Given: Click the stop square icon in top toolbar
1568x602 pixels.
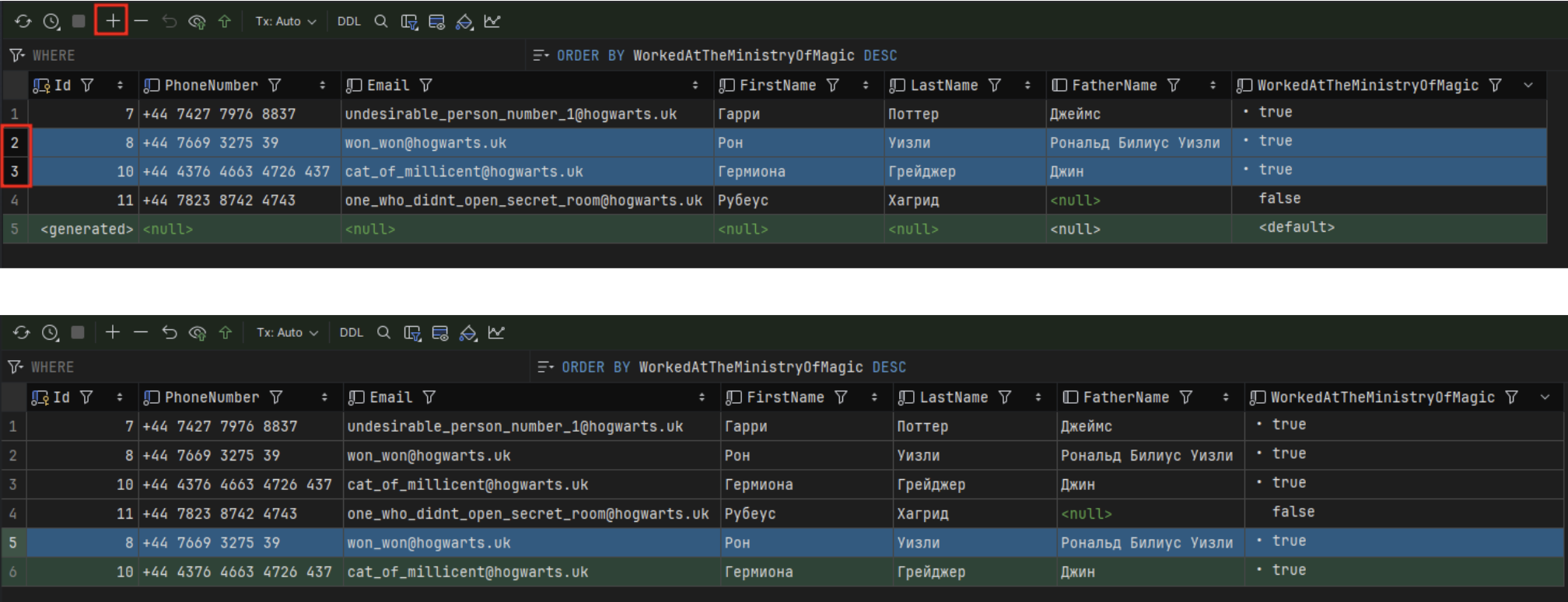Looking at the screenshot, I should [79, 21].
